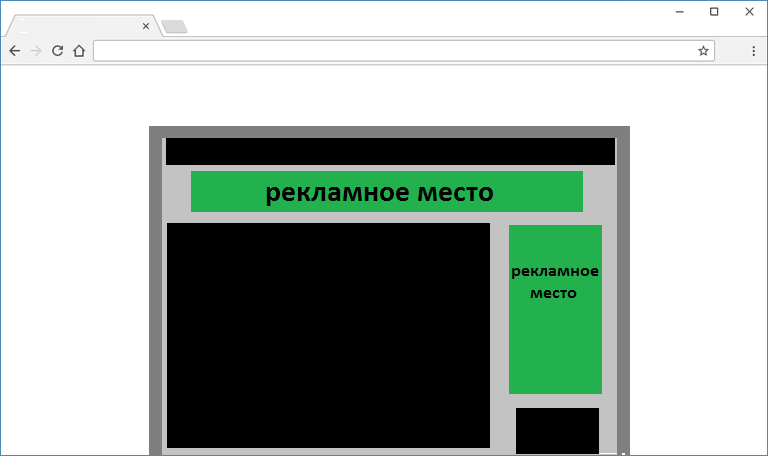Close the active browser tab
The width and height of the screenshot is (768, 456).
(x=146, y=27)
